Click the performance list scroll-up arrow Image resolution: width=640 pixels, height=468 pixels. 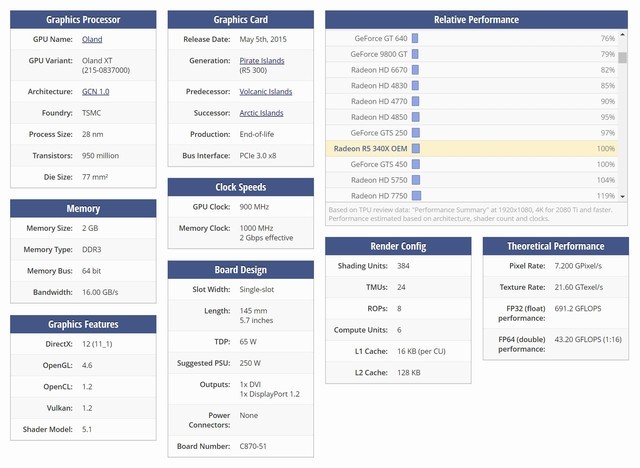click(622, 35)
